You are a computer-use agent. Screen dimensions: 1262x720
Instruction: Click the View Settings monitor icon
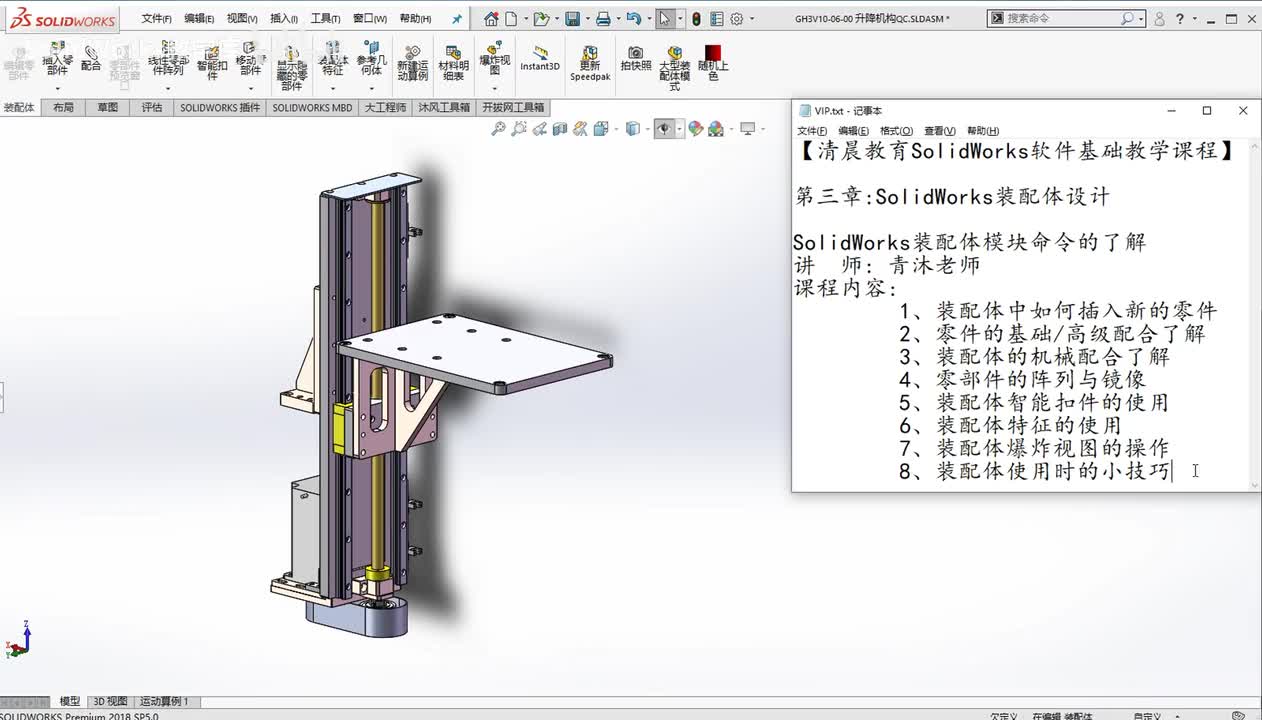click(747, 129)
